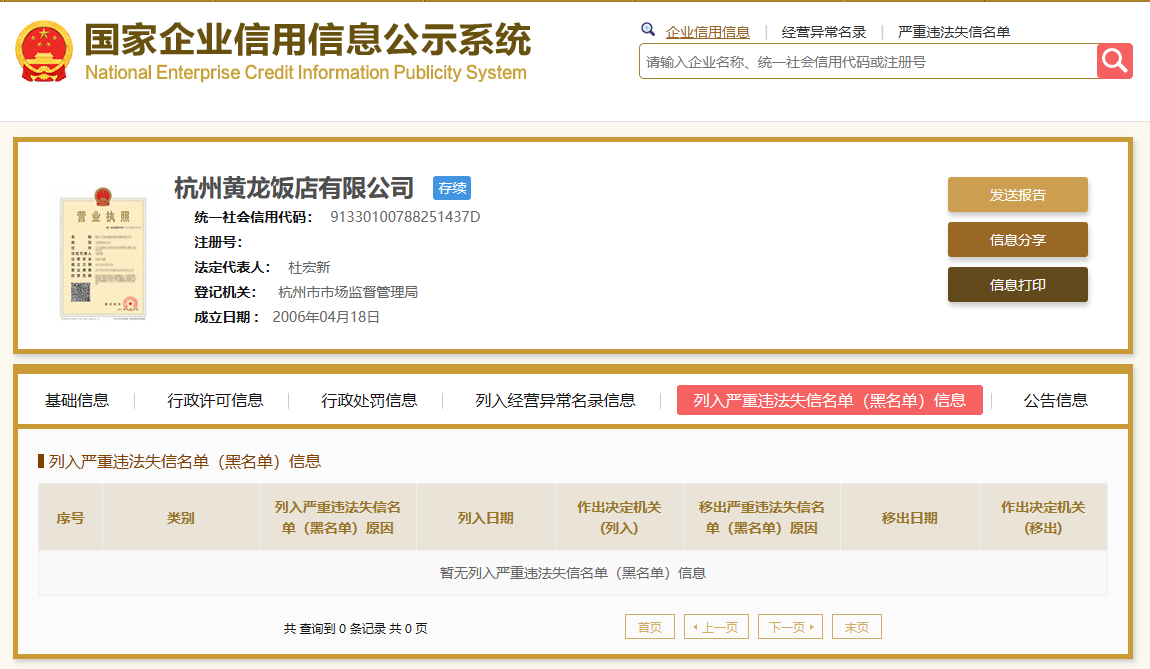Screen dimensions: 1150x669
Task: Click the 信息打印 button
Action: [x=1017, y=285]
